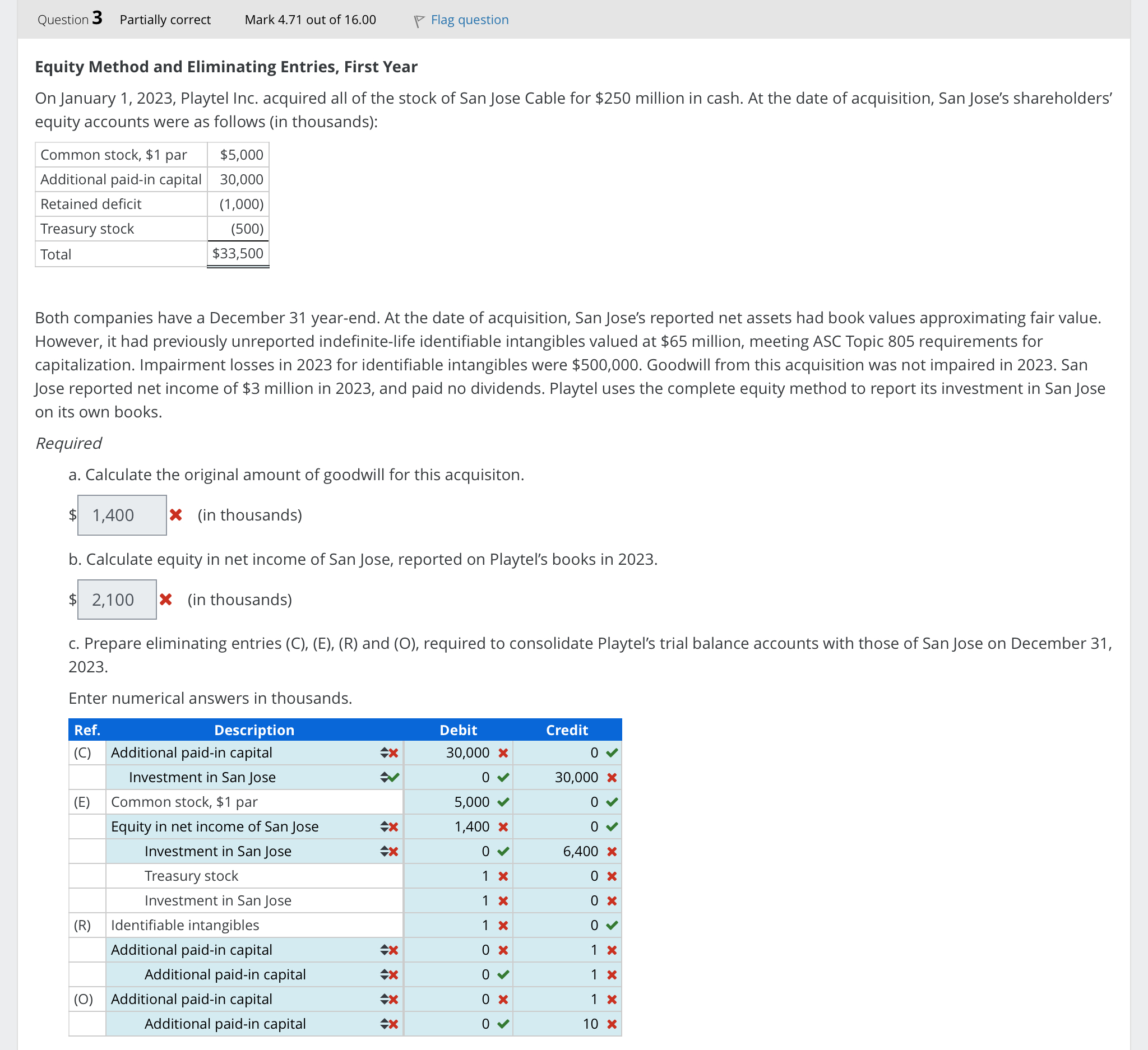Open the (C) Investment in San Jose dropdown
Screen dimensions: 1148x1050
385,777
